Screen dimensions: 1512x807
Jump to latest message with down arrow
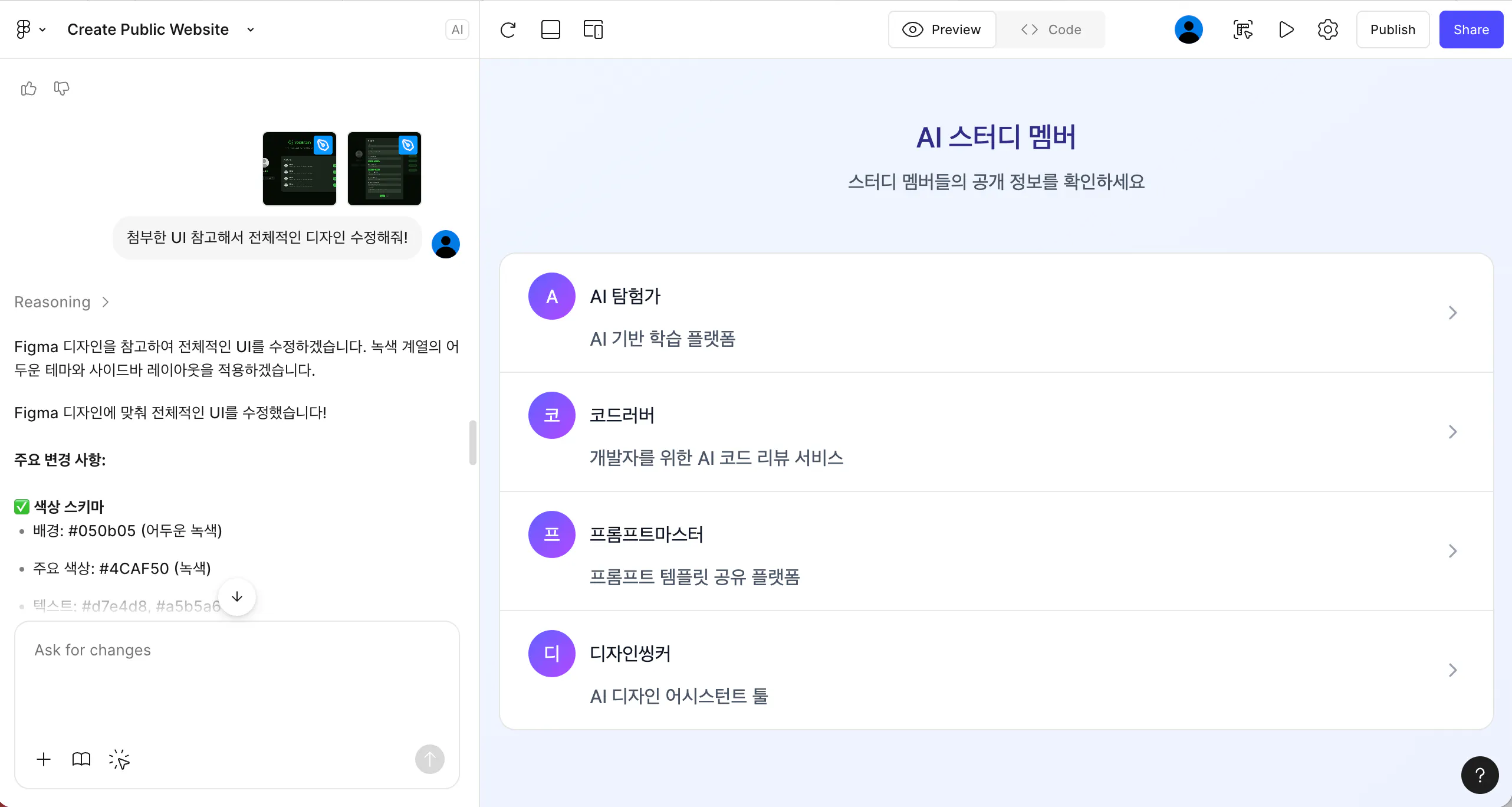pyautogui.click(x=237, y=597)
